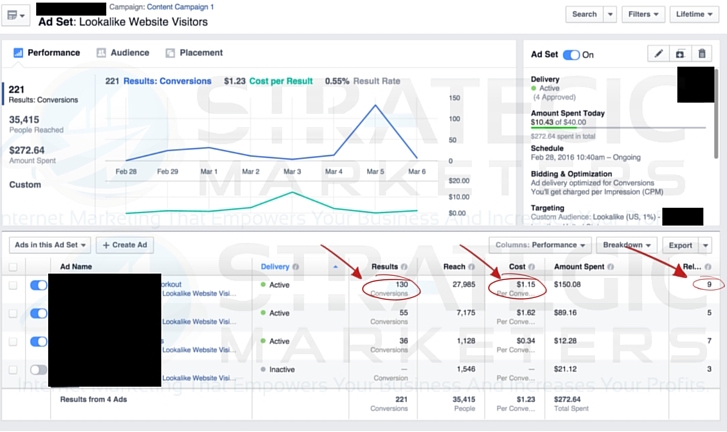This screenshot has height=432, width=727.
Task: Click the Amount Spent info icon
Action: 611,267
